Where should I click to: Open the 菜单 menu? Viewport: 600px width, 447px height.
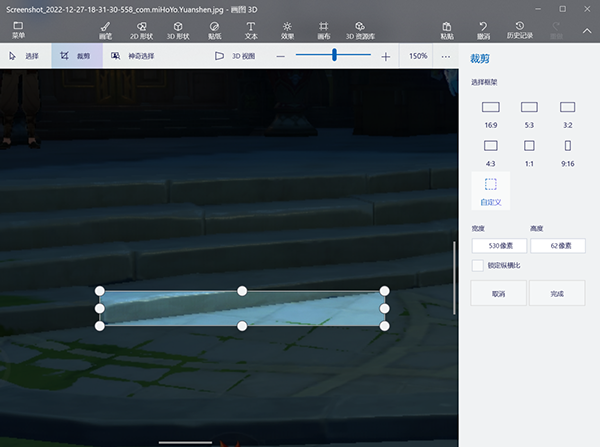pyautogui.click(x=18, y=29)
